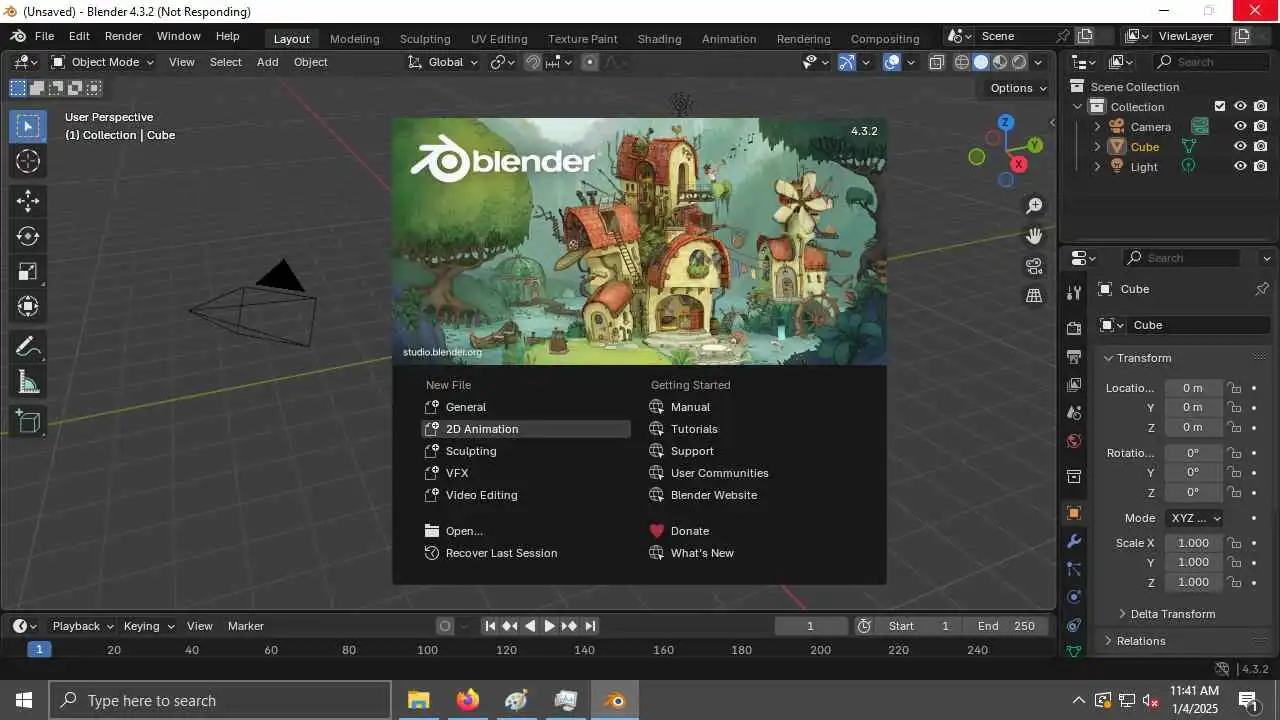
Task: Switch to Wireframe viewport shading
Action: [962, 62]
